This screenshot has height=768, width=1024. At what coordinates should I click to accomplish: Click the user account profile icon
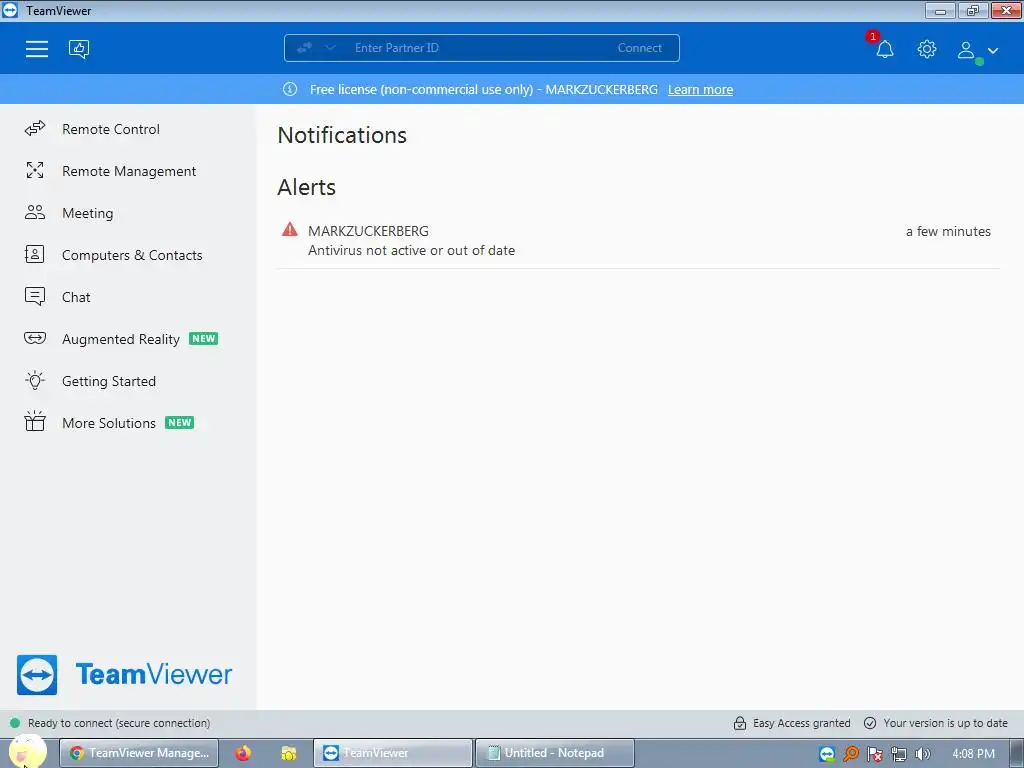(966, 50)
